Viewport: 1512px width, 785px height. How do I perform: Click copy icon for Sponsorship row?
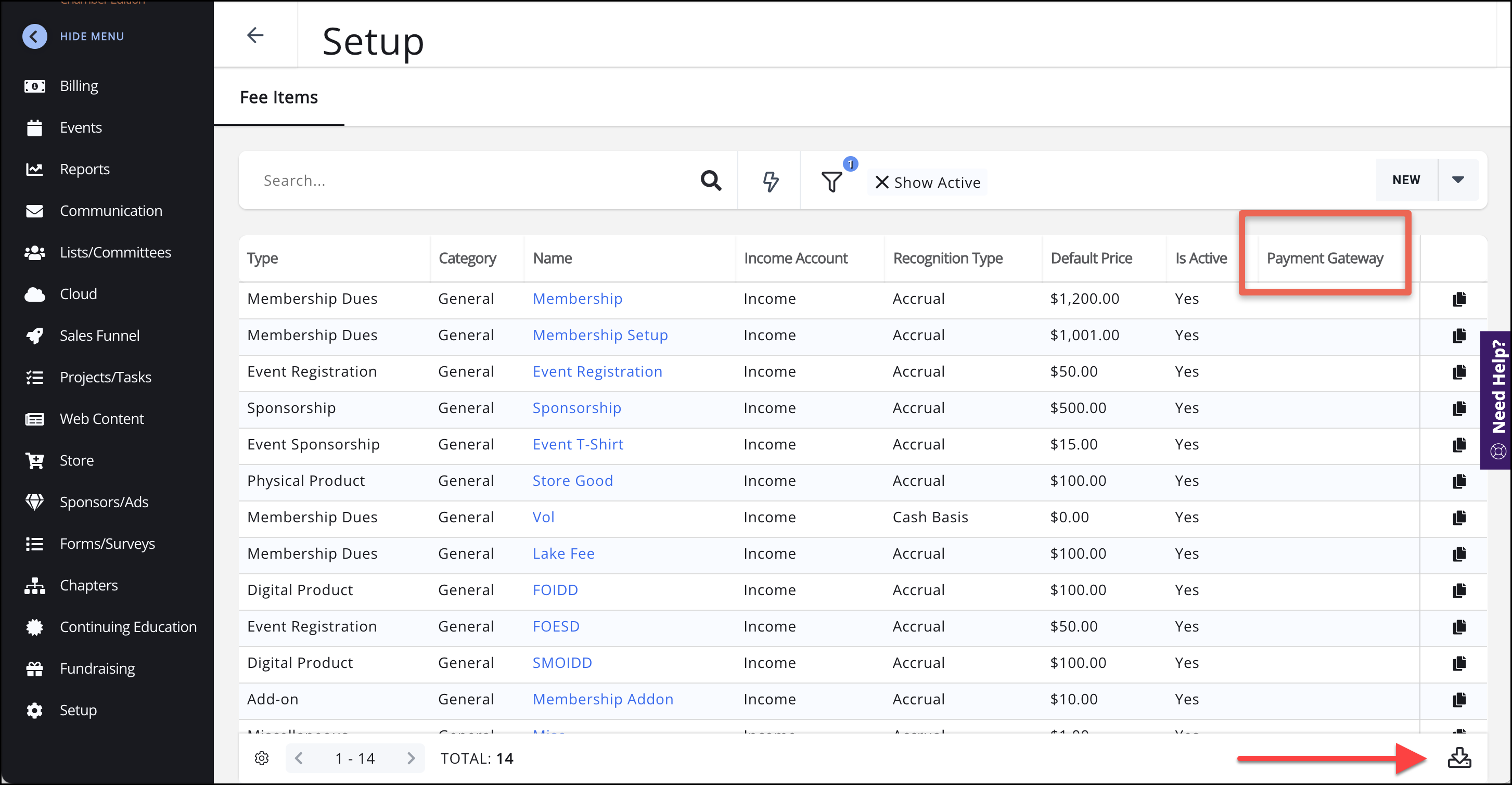pyautogui.click(x=1459, y=408)
